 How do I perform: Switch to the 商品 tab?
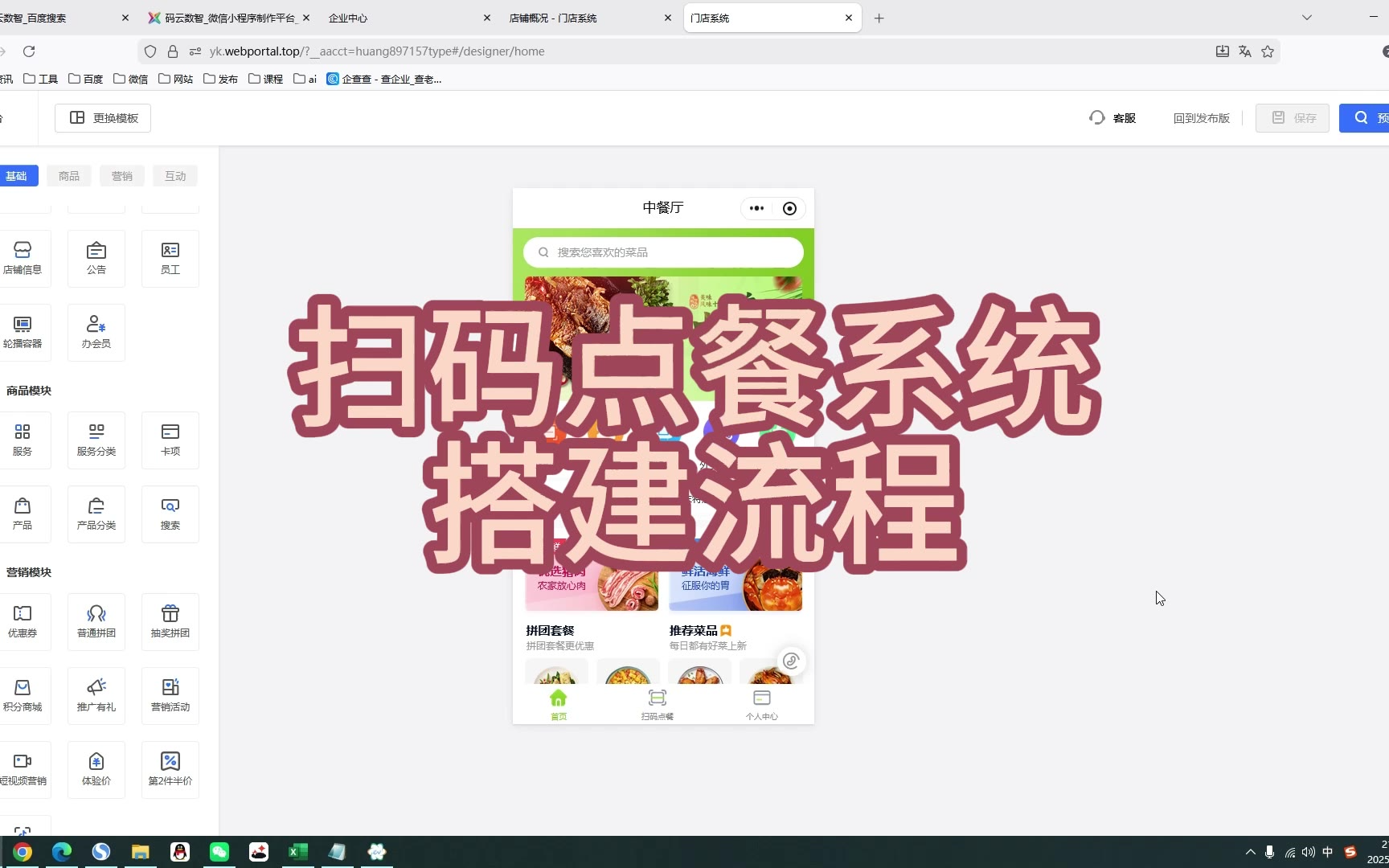click(x=69, y=176)
